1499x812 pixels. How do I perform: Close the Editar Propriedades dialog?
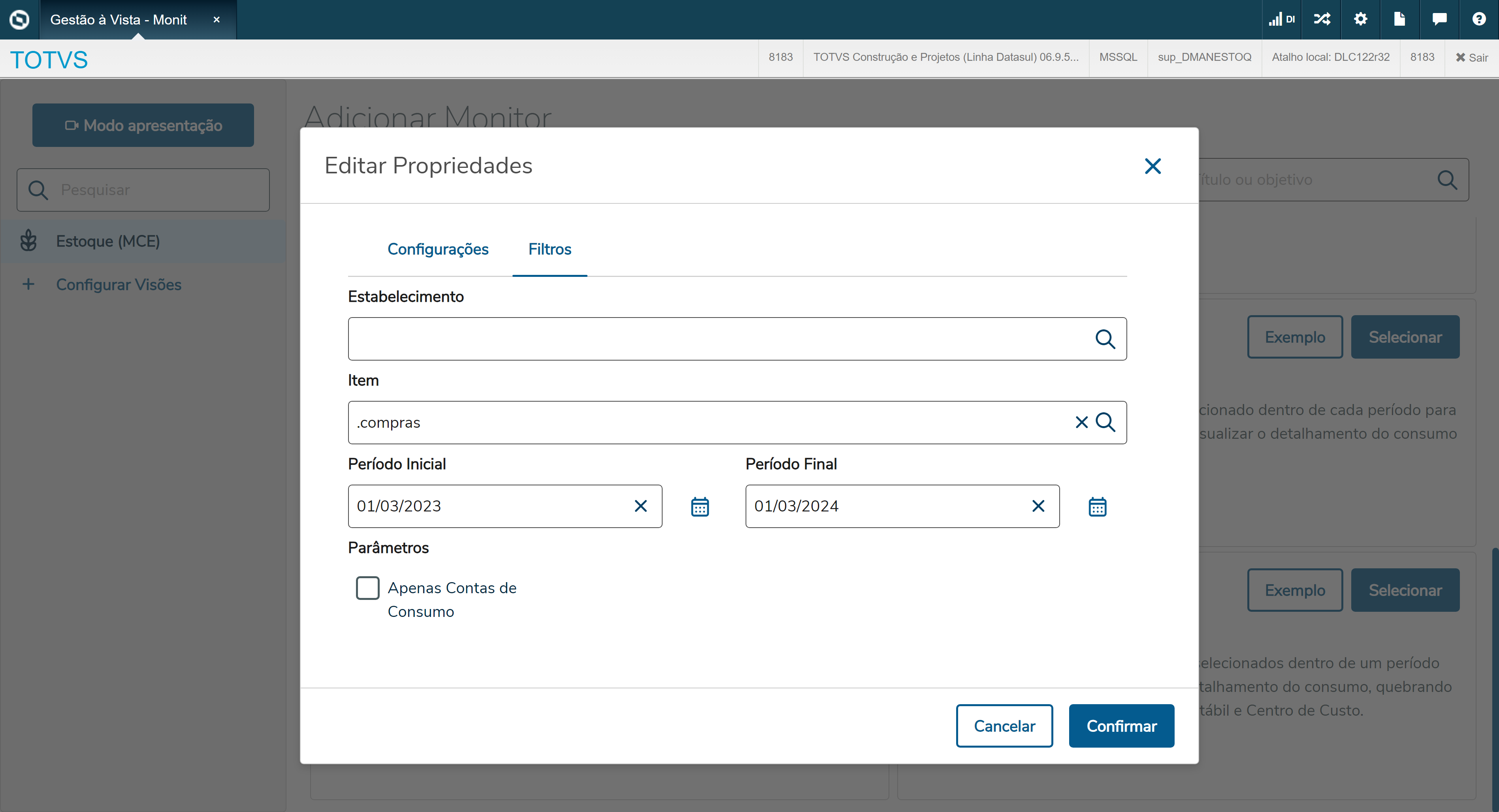coord(1152,166)
